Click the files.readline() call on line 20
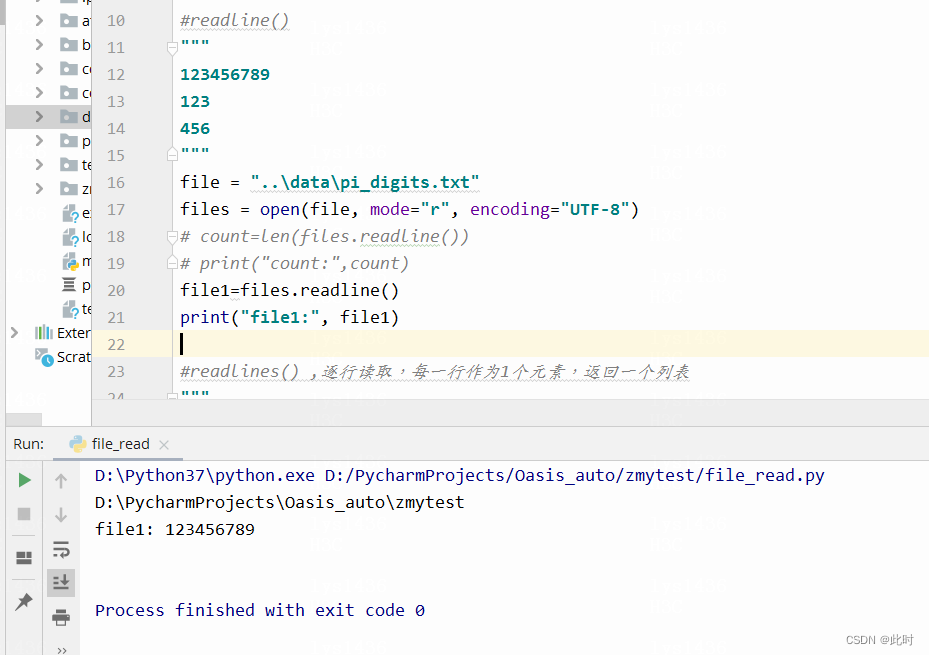Image resolution: width=929 pixels, height=655 pixels. [x=319, y=290]
